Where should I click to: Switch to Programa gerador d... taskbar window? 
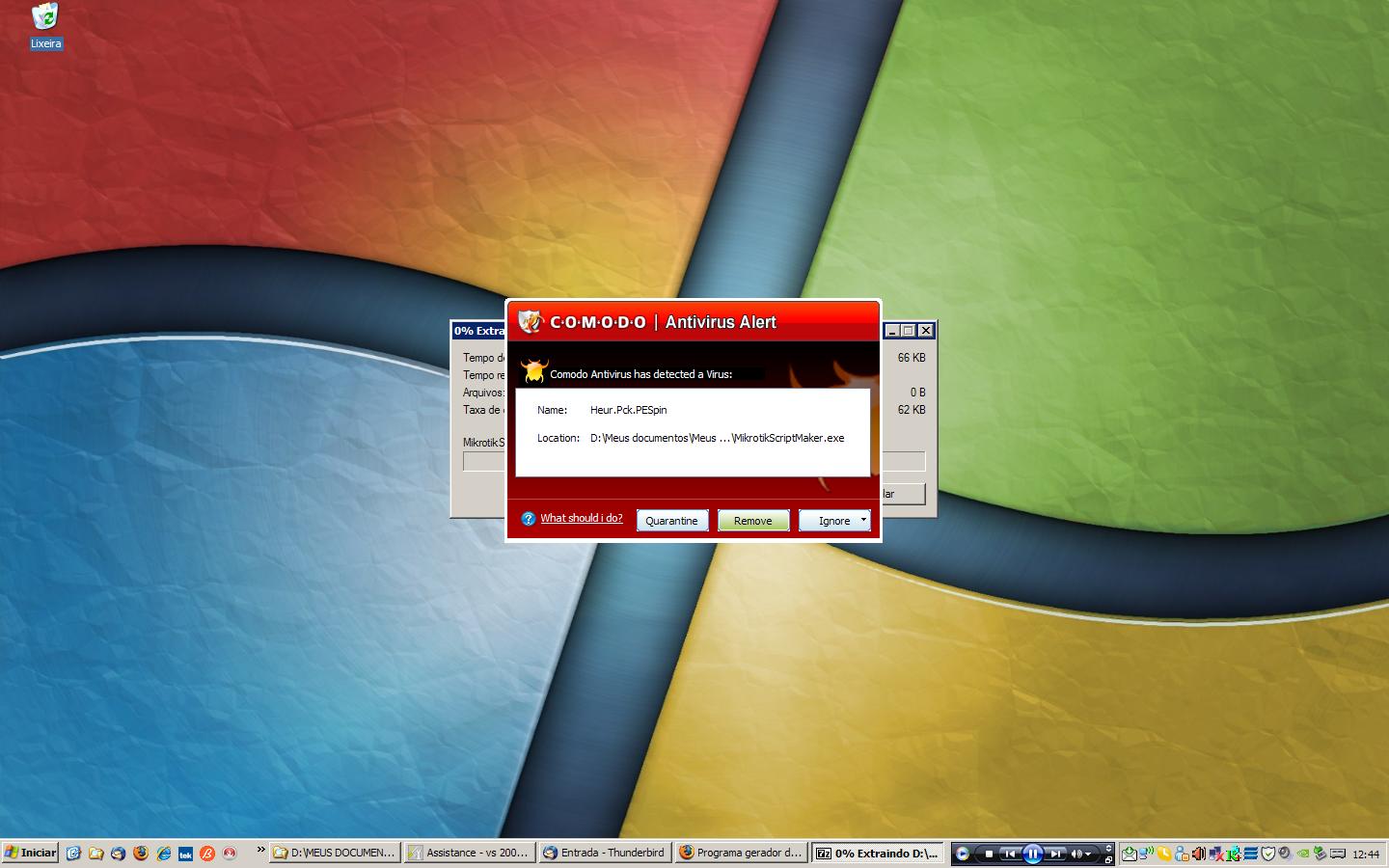pyautogui.click(x=739, y=853)
